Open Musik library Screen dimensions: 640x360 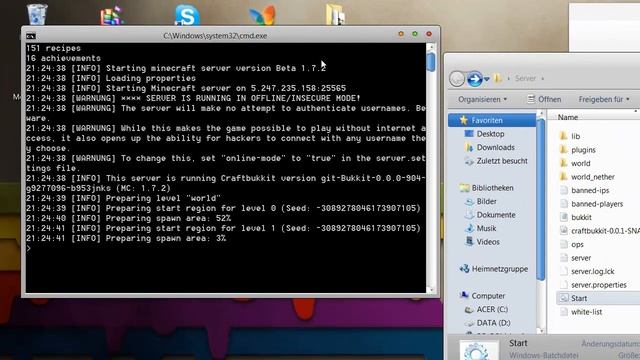486,228
